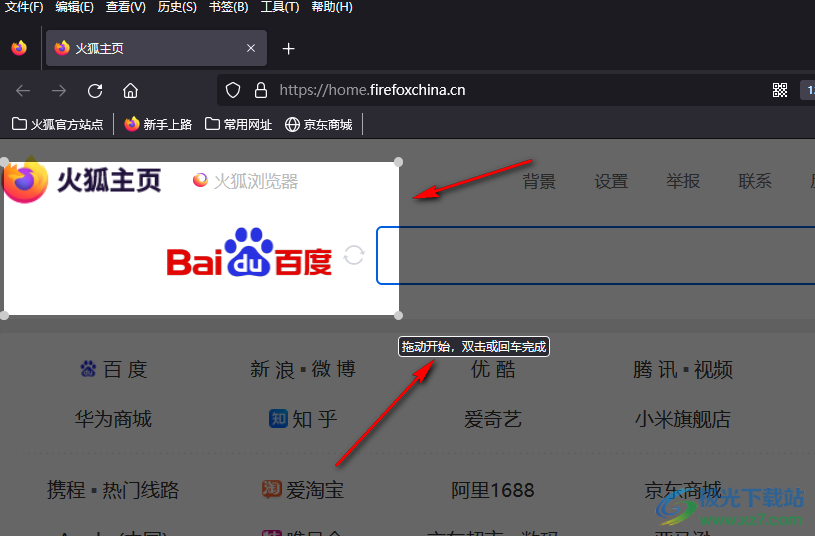Open the 携程·热门线路 site link
This screenshot has height=536, width=815.
pos(113,490)
